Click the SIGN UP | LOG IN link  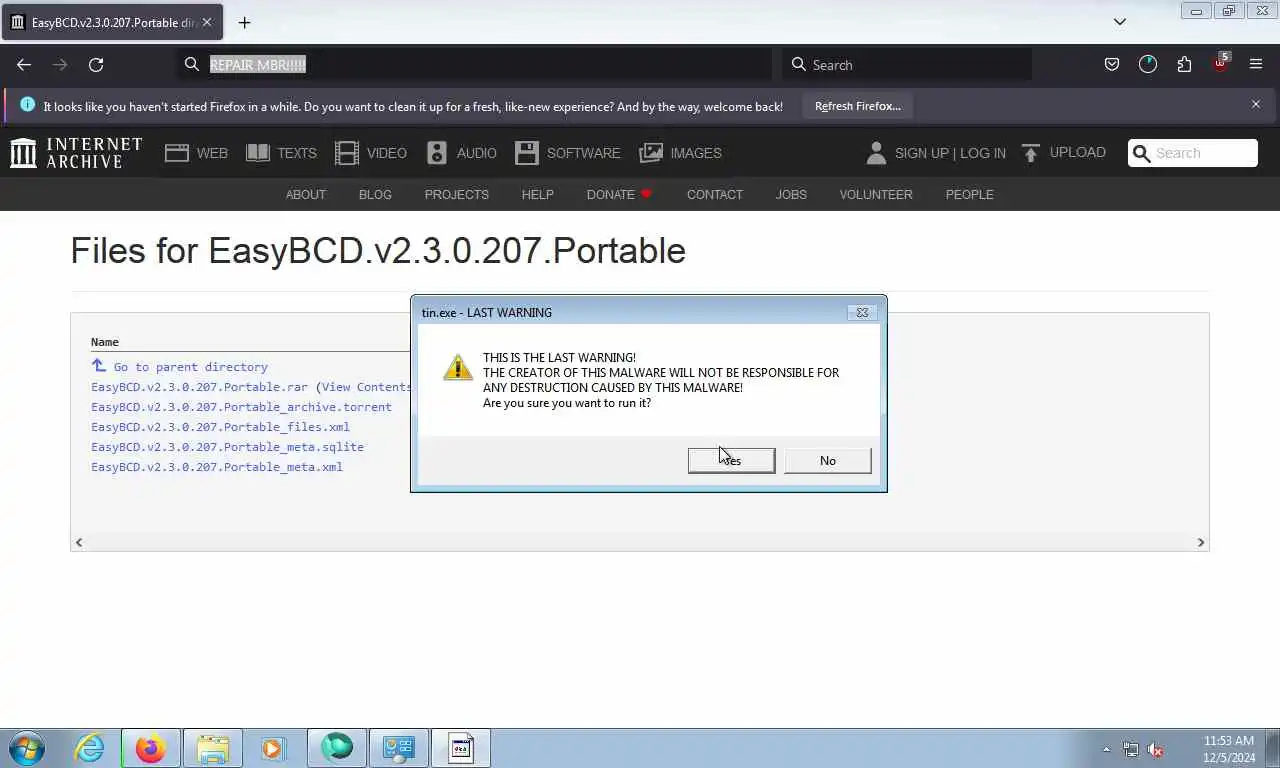click(x=950, y=153)
